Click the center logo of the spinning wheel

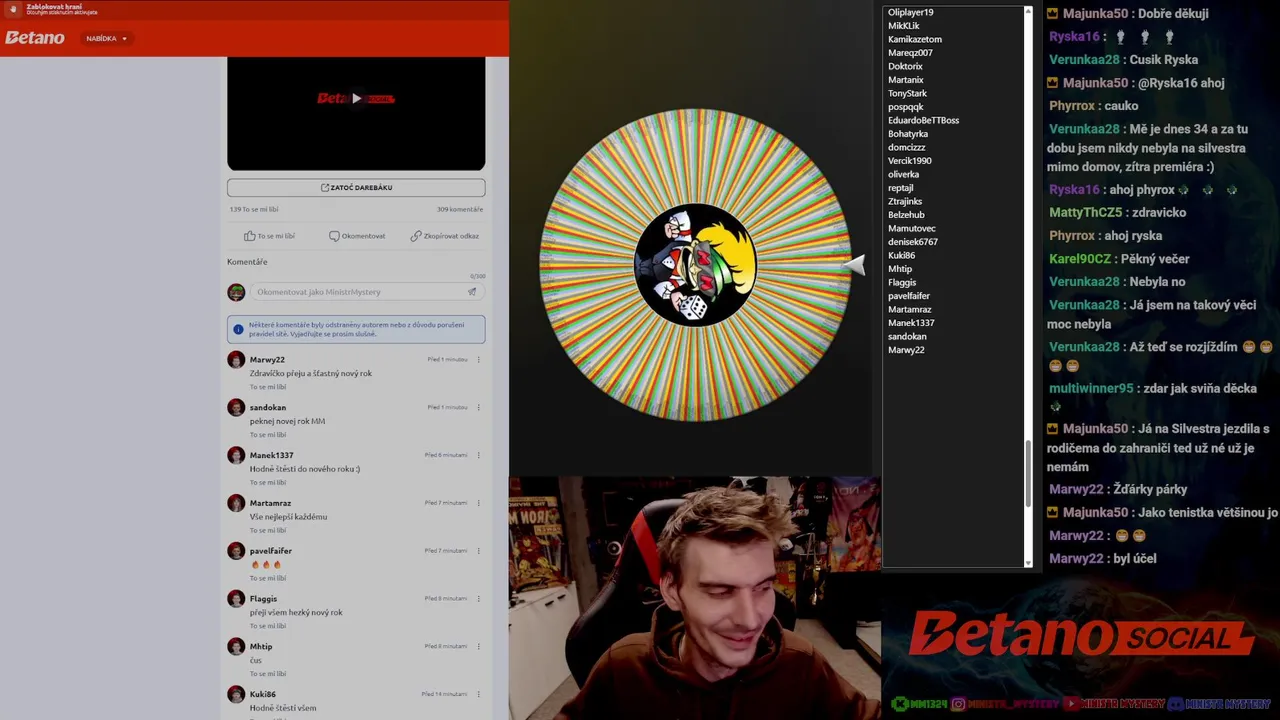695,264
